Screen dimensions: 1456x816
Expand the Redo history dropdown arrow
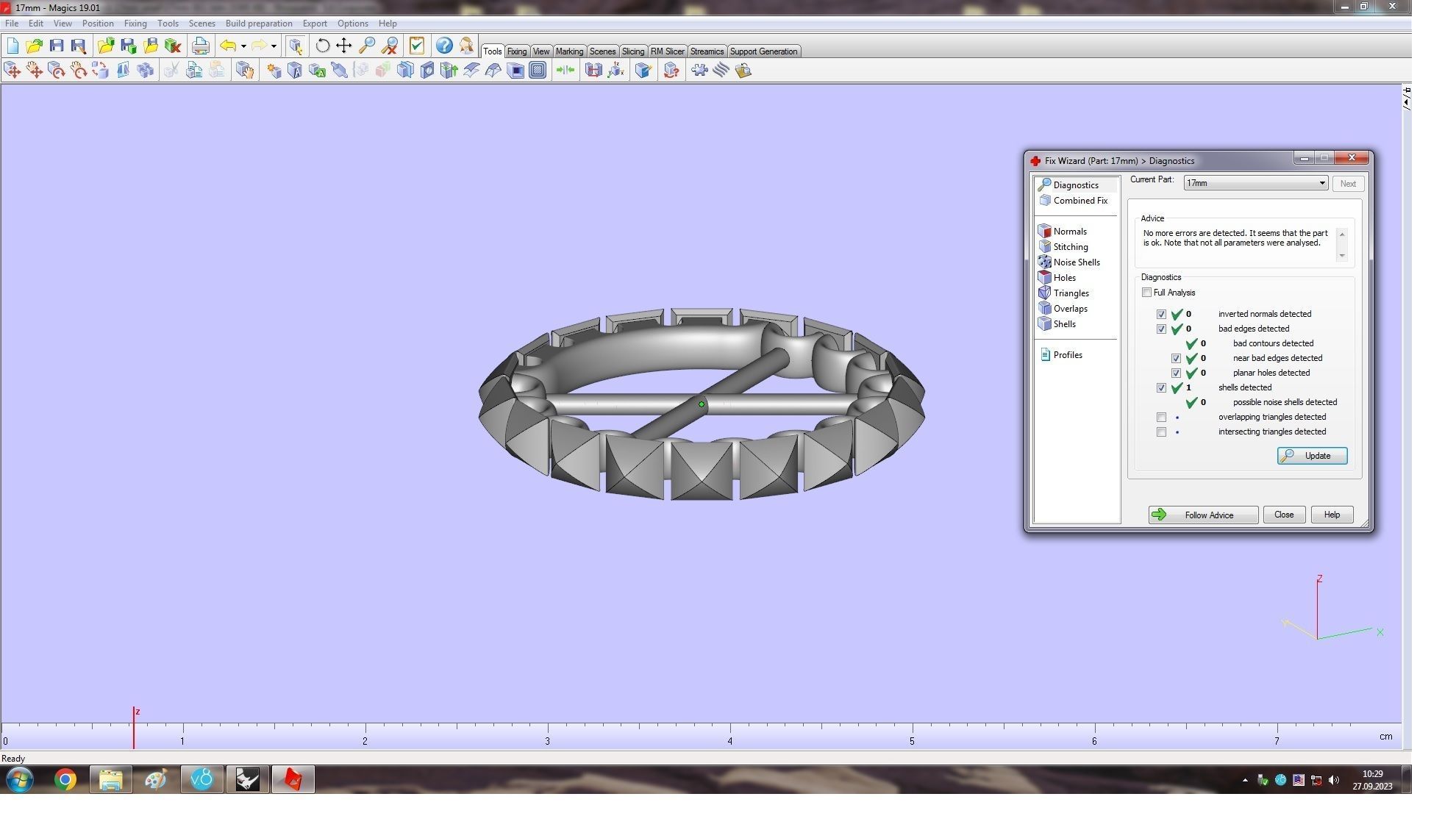click(274, 46)
